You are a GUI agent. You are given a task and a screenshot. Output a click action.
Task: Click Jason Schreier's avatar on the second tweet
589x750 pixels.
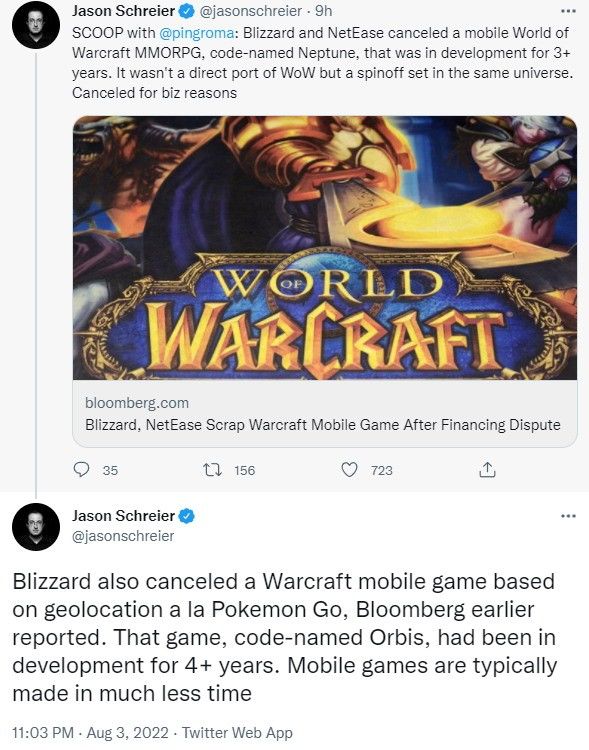click(x=35, y=527)
